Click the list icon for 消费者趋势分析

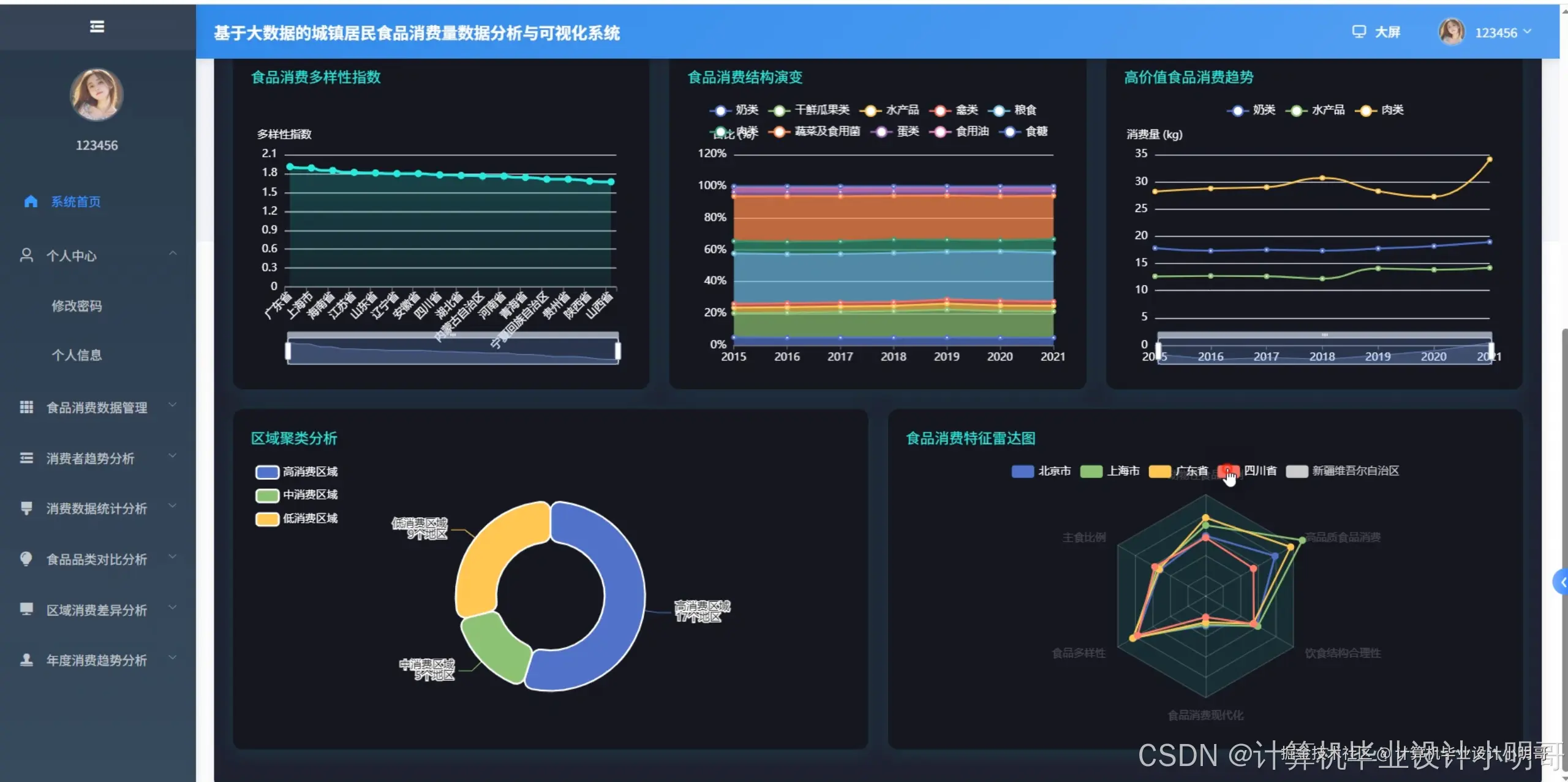pos(26,458)
